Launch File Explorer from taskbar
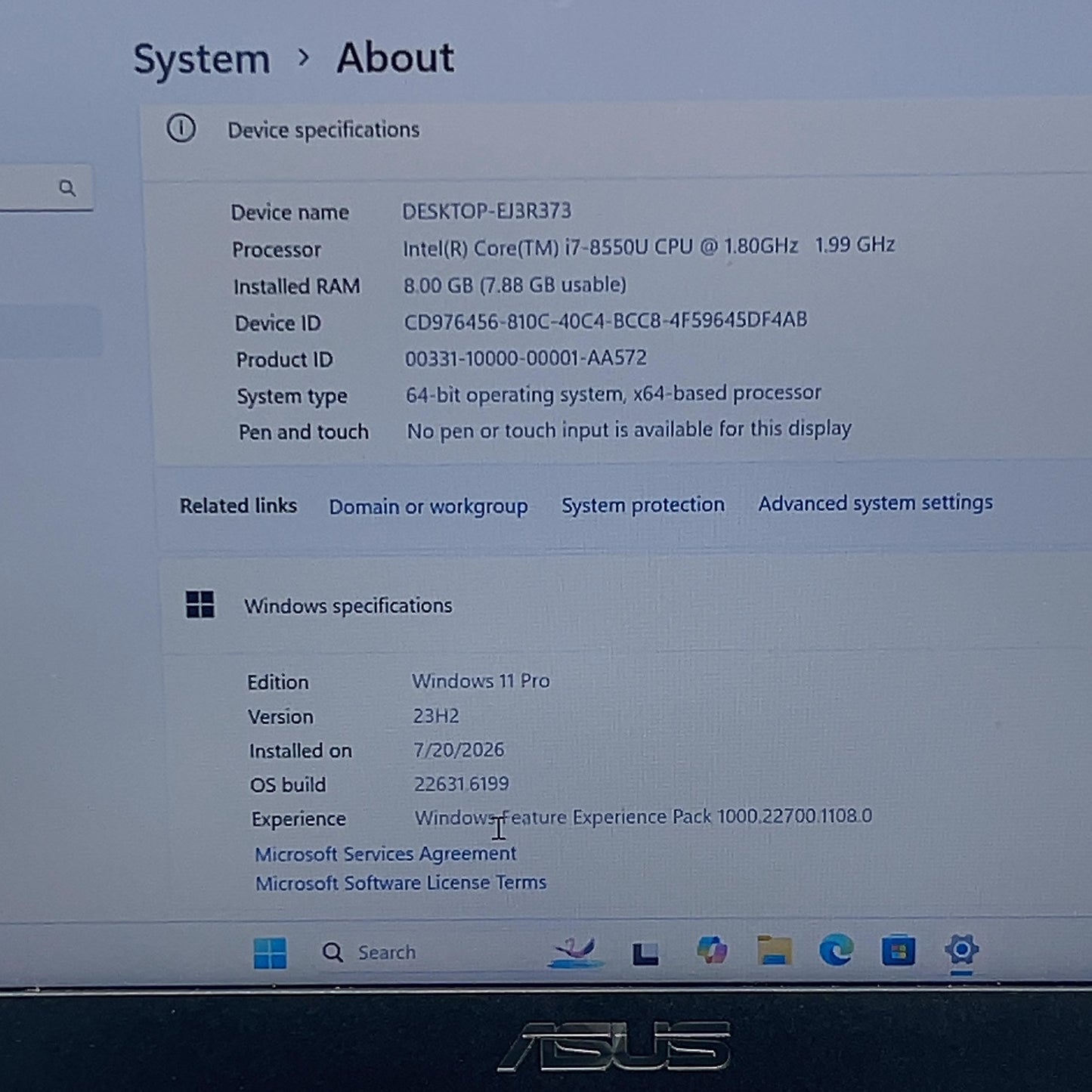Image resolution: width=1092 pixels, height=1092 pixels. click(x=775, y=950)
